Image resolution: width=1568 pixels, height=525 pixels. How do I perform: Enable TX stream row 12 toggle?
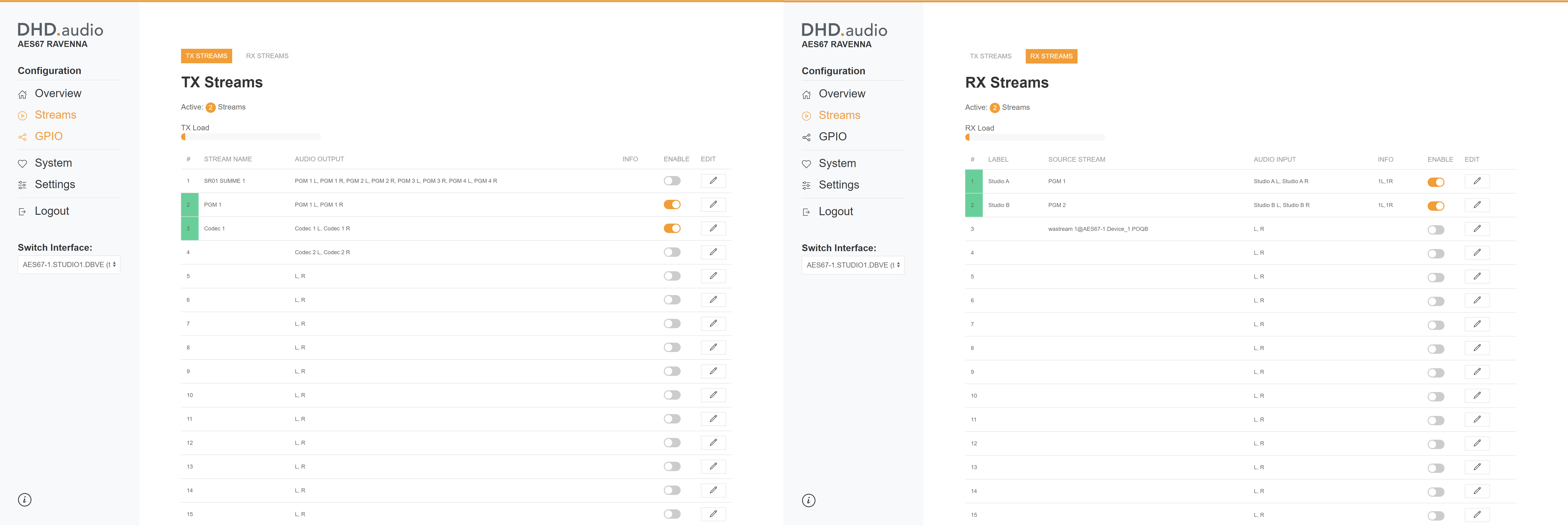click(x=672, y=443)
